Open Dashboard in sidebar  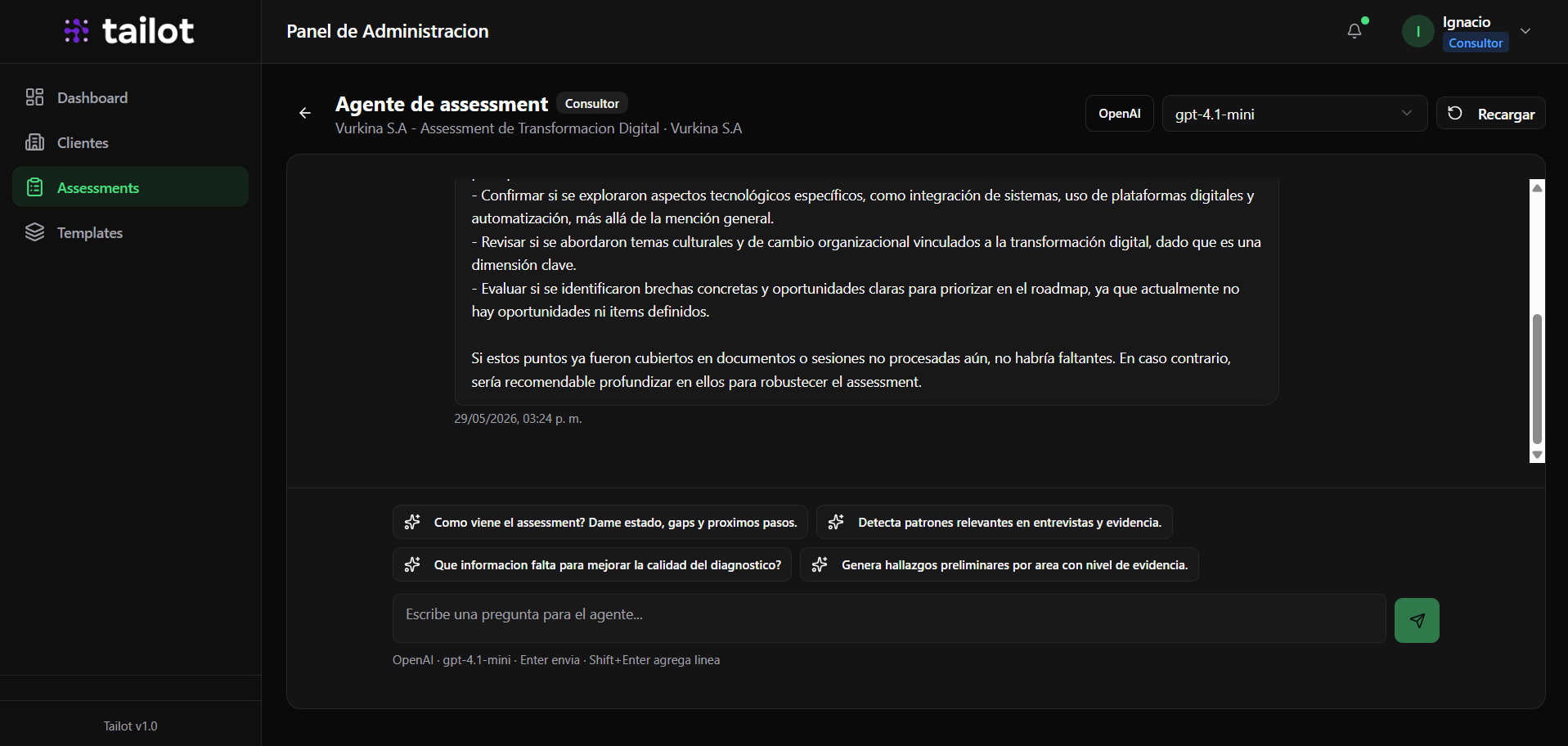click(x=131, y=97)
